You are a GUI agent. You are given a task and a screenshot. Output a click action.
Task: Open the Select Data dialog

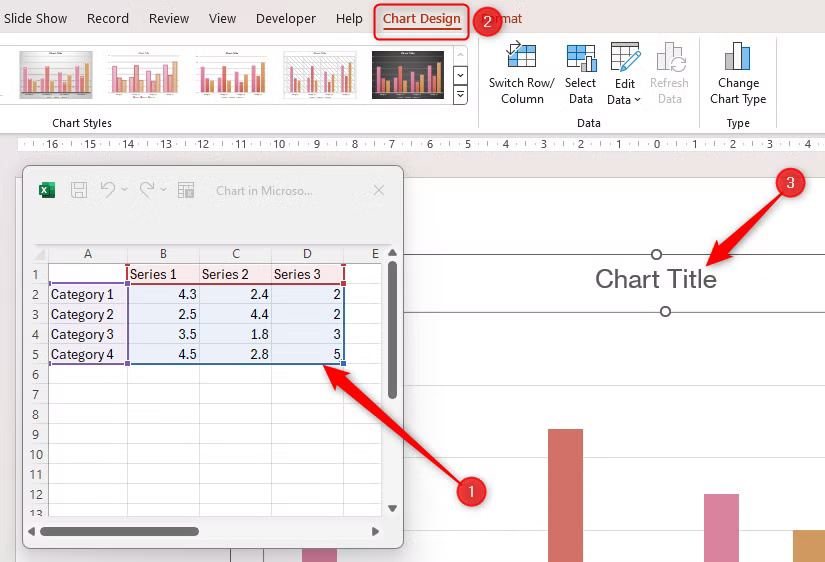[x=581, y=74]
